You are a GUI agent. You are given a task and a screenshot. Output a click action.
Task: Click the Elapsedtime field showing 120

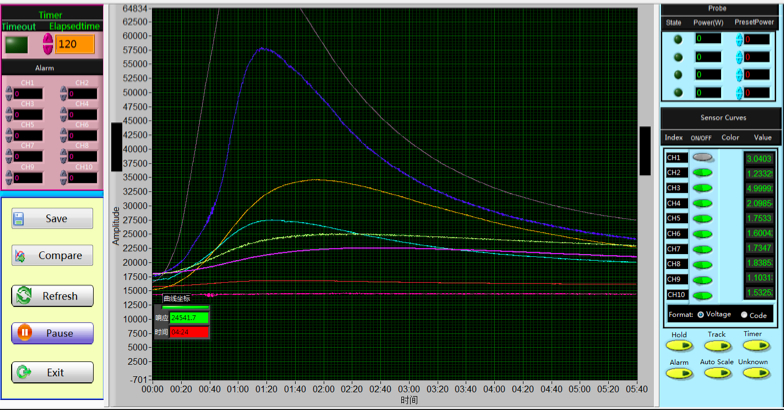point(74,44)
